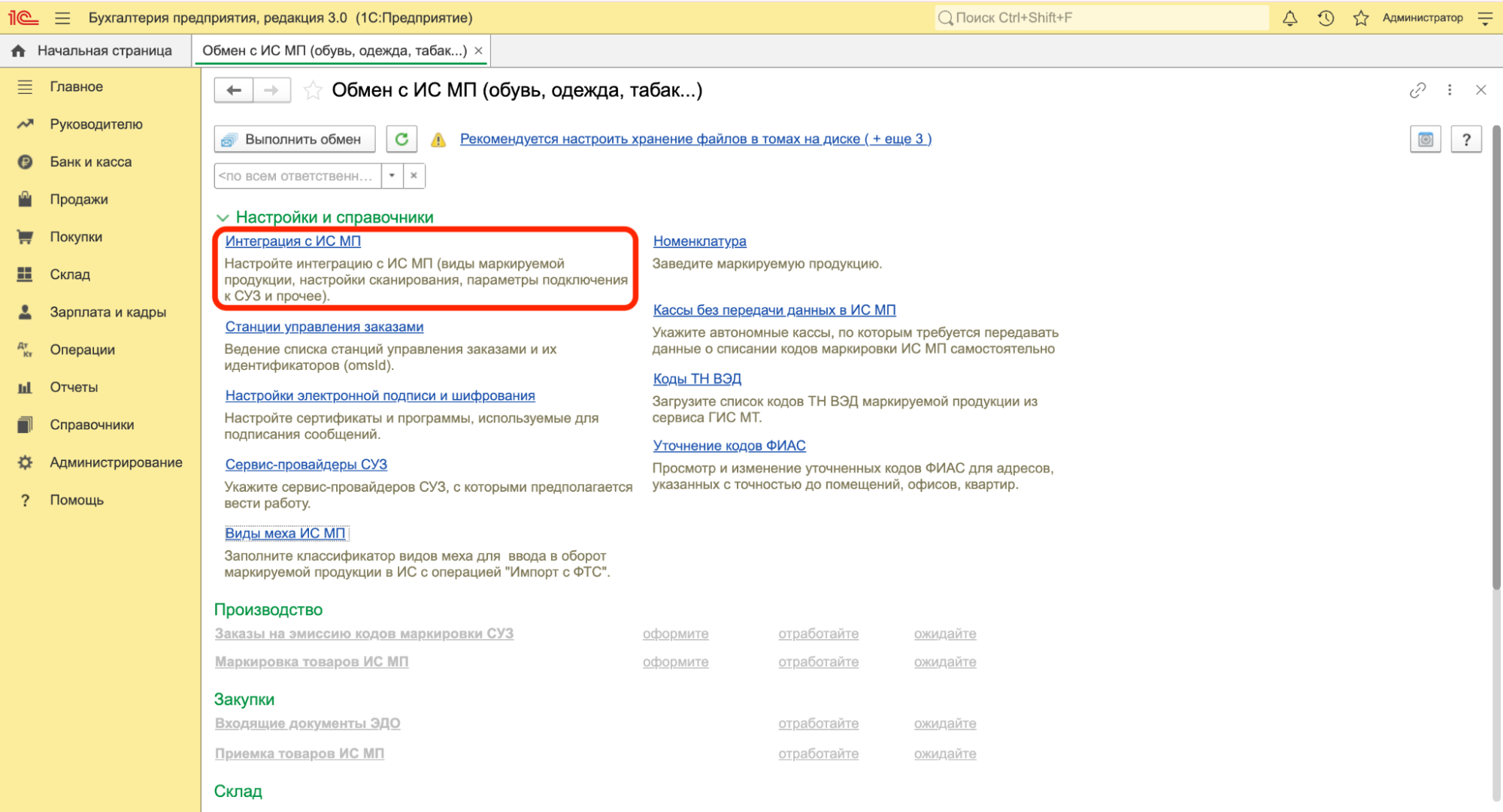Click the notifications bell icon
The image size is (1503, 812).
pos(1289,18)
